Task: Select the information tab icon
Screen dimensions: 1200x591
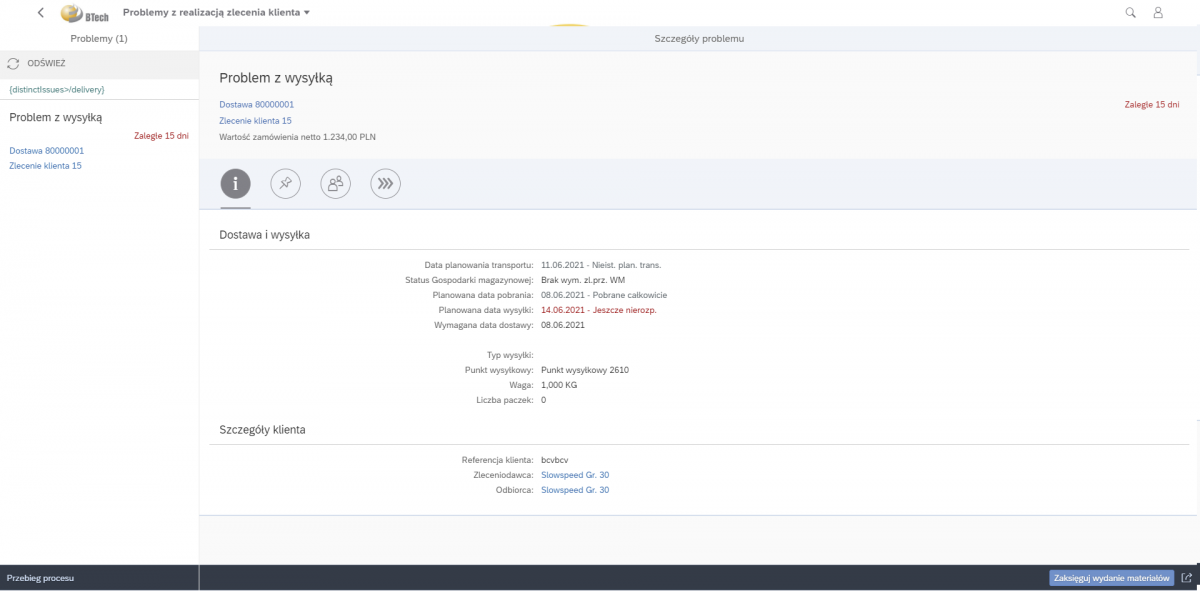Action: (x=235, y=183)
